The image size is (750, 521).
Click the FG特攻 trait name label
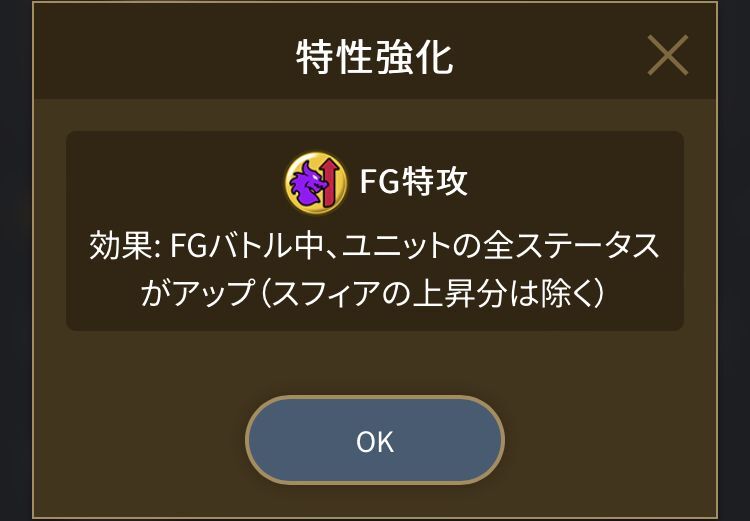click(x=413, y=182)
